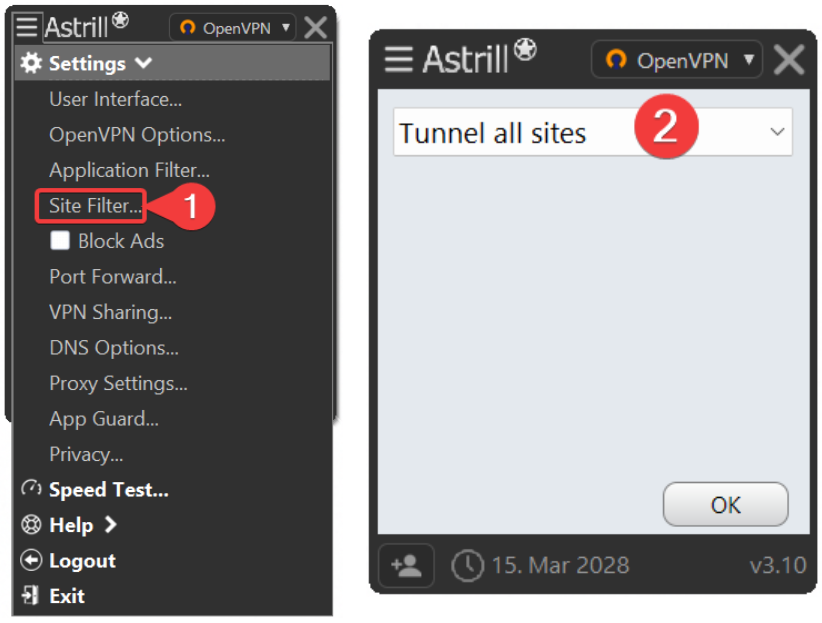Open hamburger menu in right Astrill window
The height and width of the screenshot is (623, 822).
pyautogui.click(x=398, y=59)
